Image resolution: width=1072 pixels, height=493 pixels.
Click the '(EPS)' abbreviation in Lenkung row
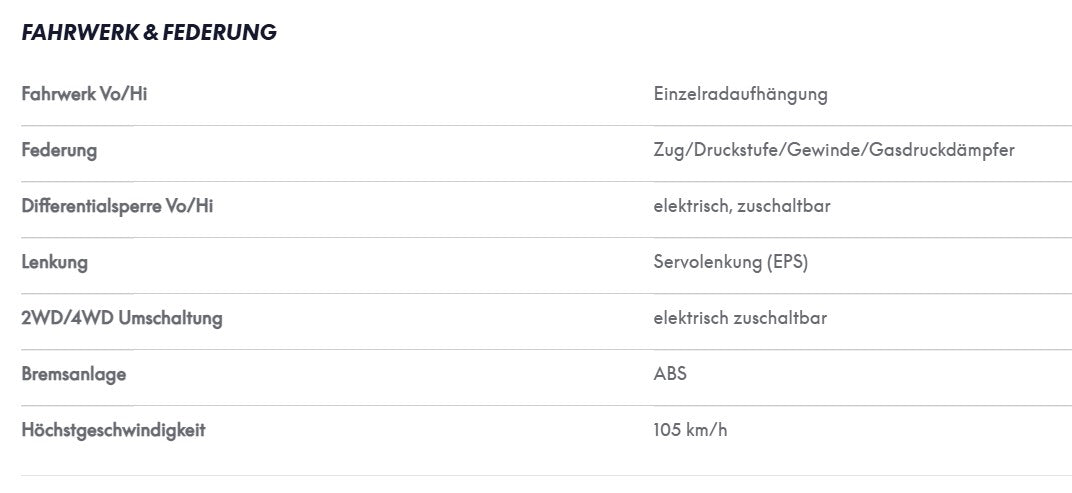pos(787,263)
